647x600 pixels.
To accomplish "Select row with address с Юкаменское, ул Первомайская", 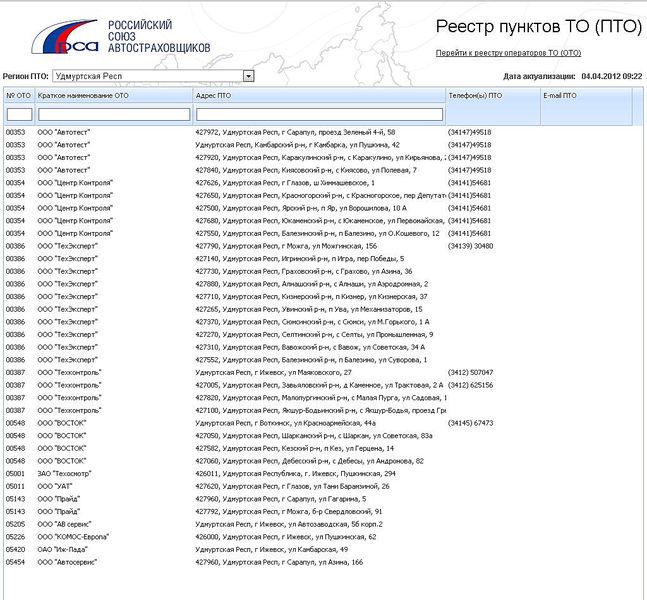I will coord(323,221).
